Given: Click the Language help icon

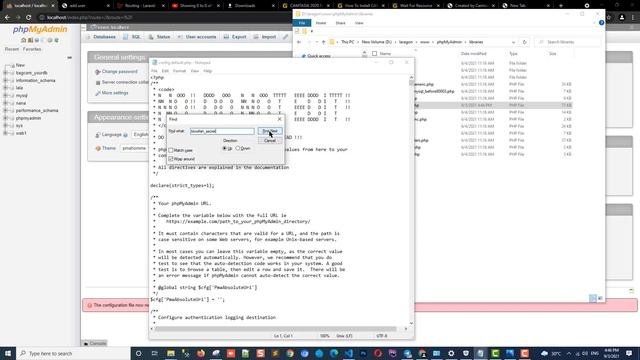Looking at the screenshot, I should click(x=125, y=135).
